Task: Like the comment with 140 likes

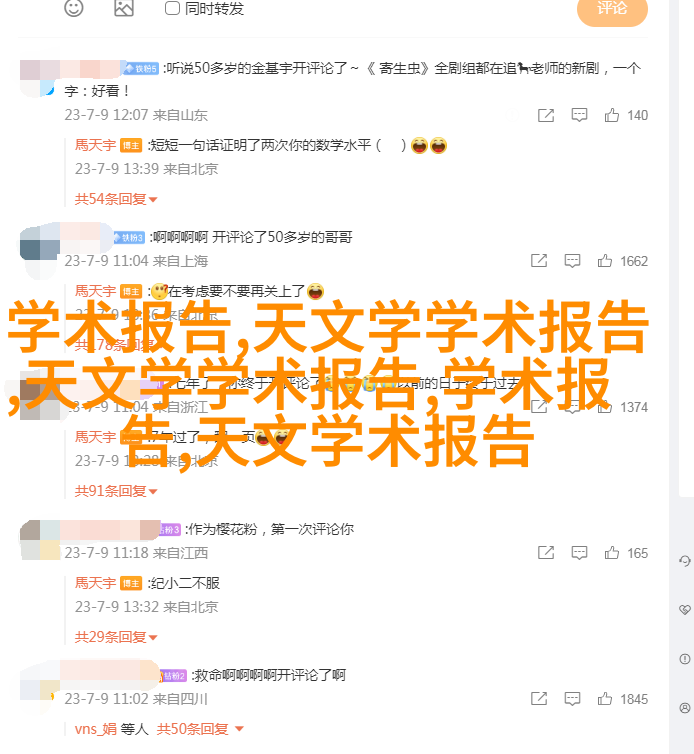Action: (612, 115)
